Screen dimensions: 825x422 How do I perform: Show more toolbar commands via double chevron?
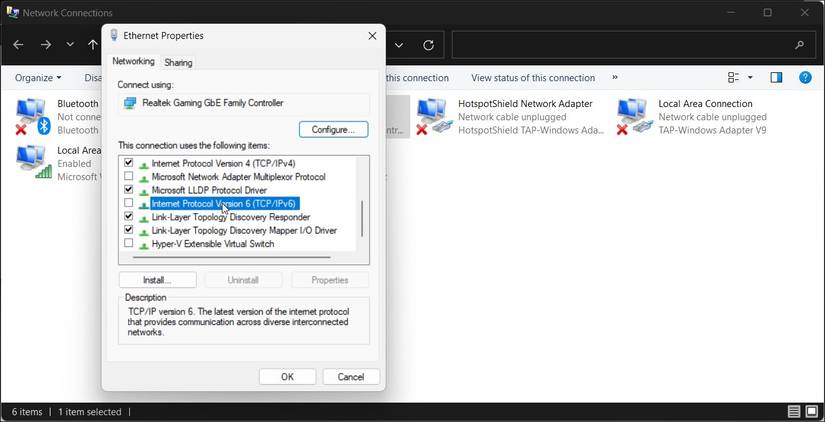tap(615, 77)
